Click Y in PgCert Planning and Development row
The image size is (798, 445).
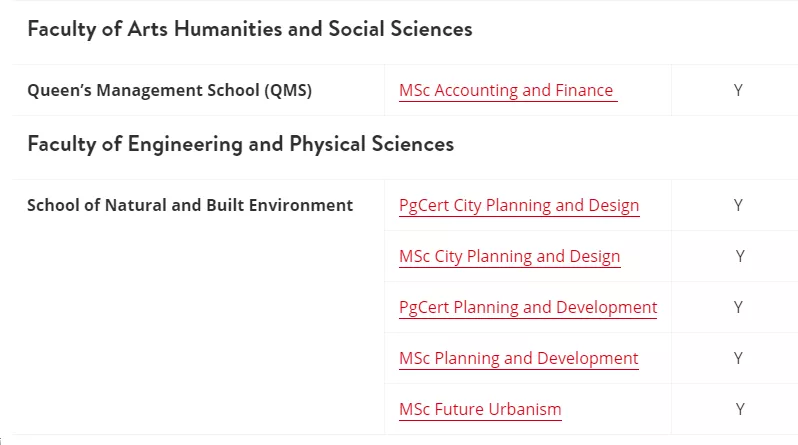click(738, 307)
